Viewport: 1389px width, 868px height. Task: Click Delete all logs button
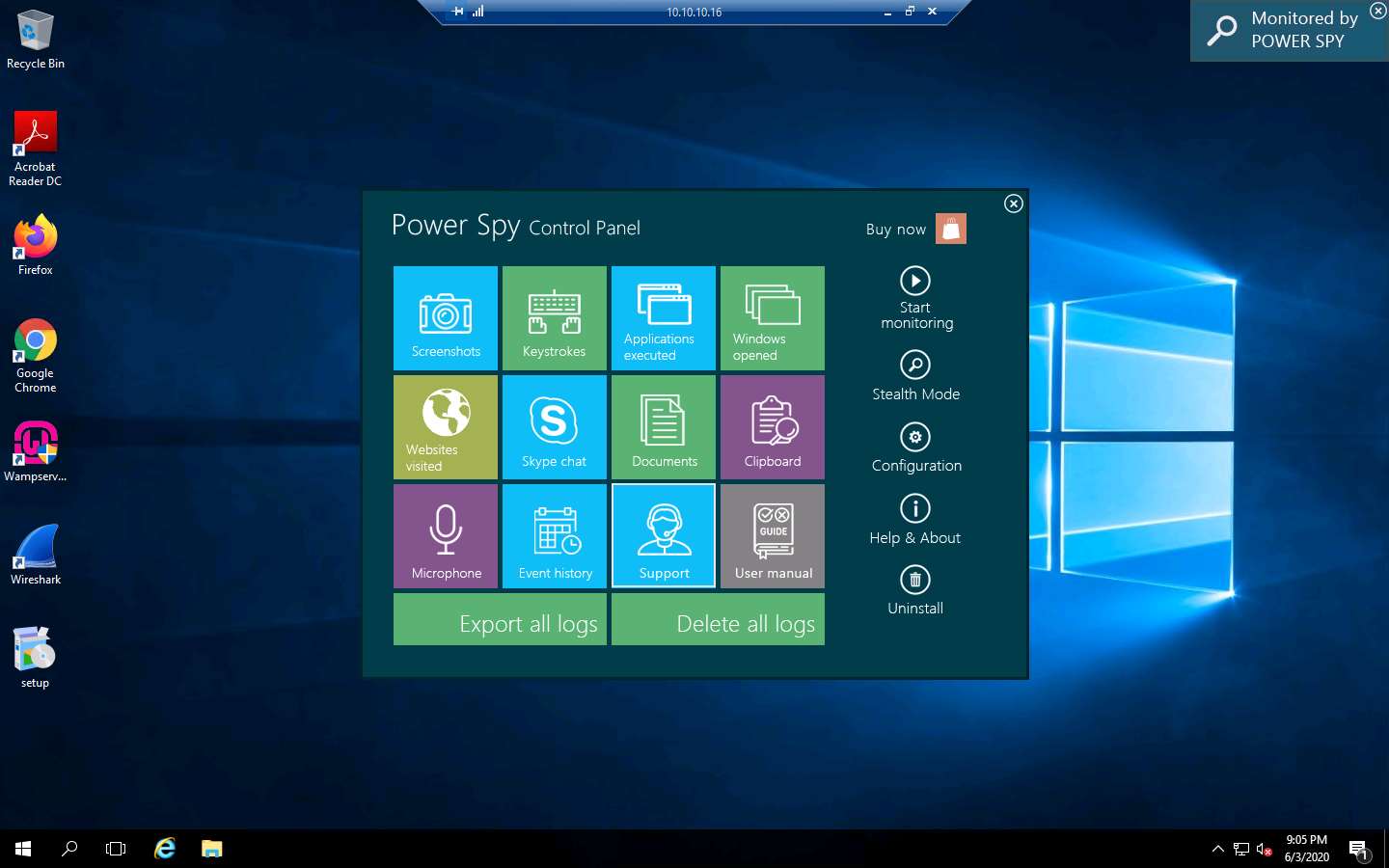pos(718,619)
